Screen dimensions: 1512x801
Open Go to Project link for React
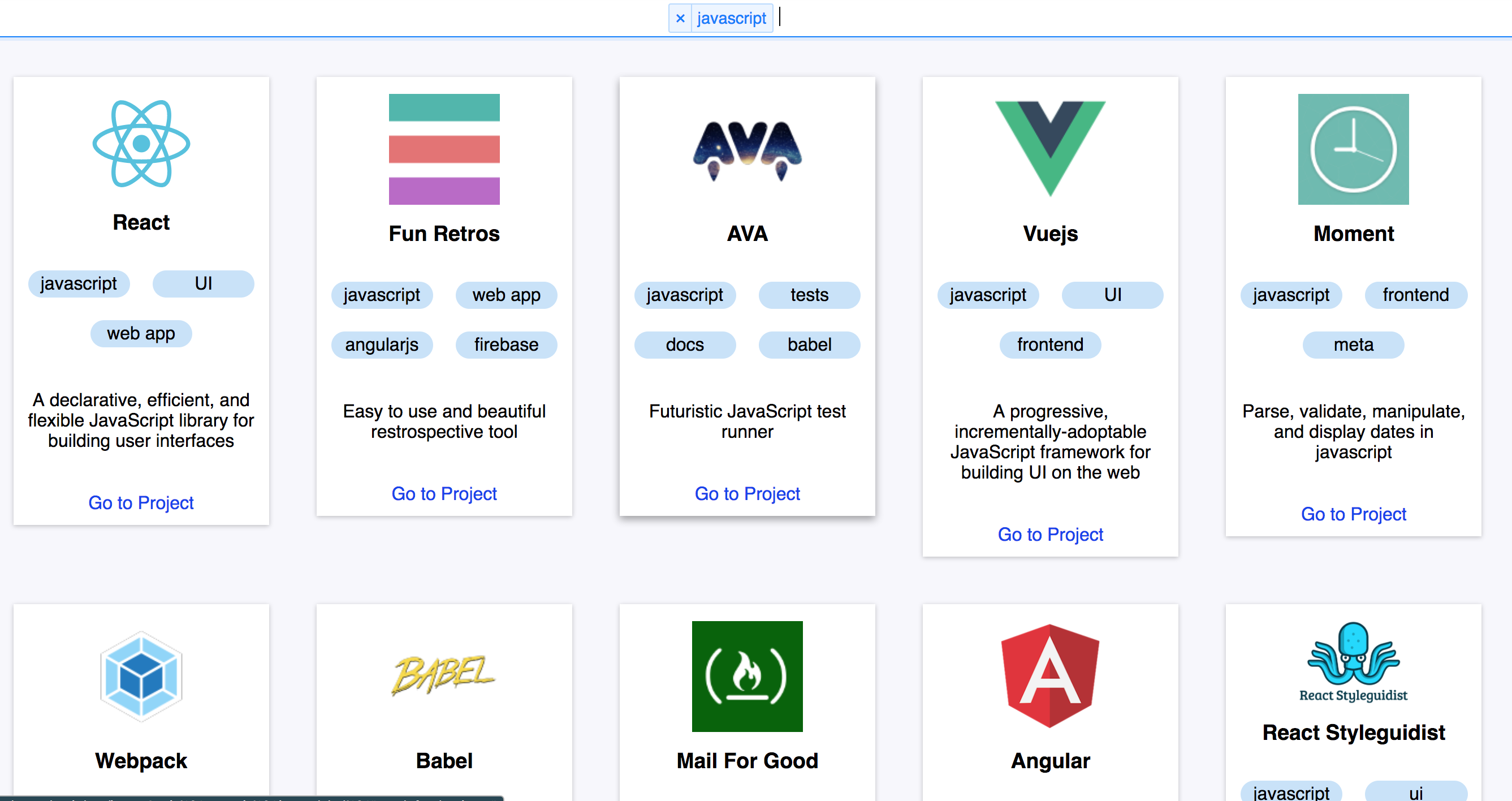tap(141, 503)
